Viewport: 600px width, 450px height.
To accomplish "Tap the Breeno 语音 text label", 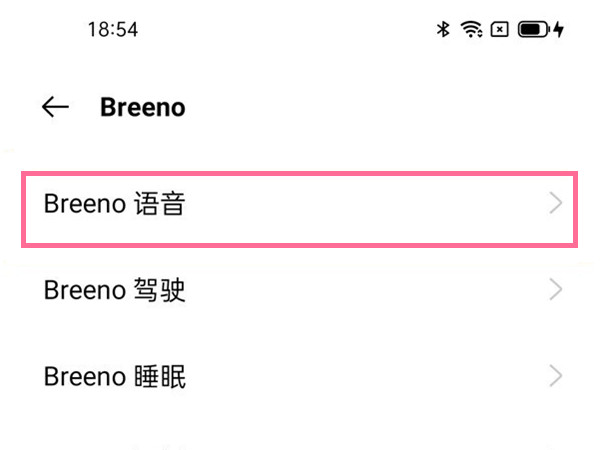I will (x=114, y=205).
